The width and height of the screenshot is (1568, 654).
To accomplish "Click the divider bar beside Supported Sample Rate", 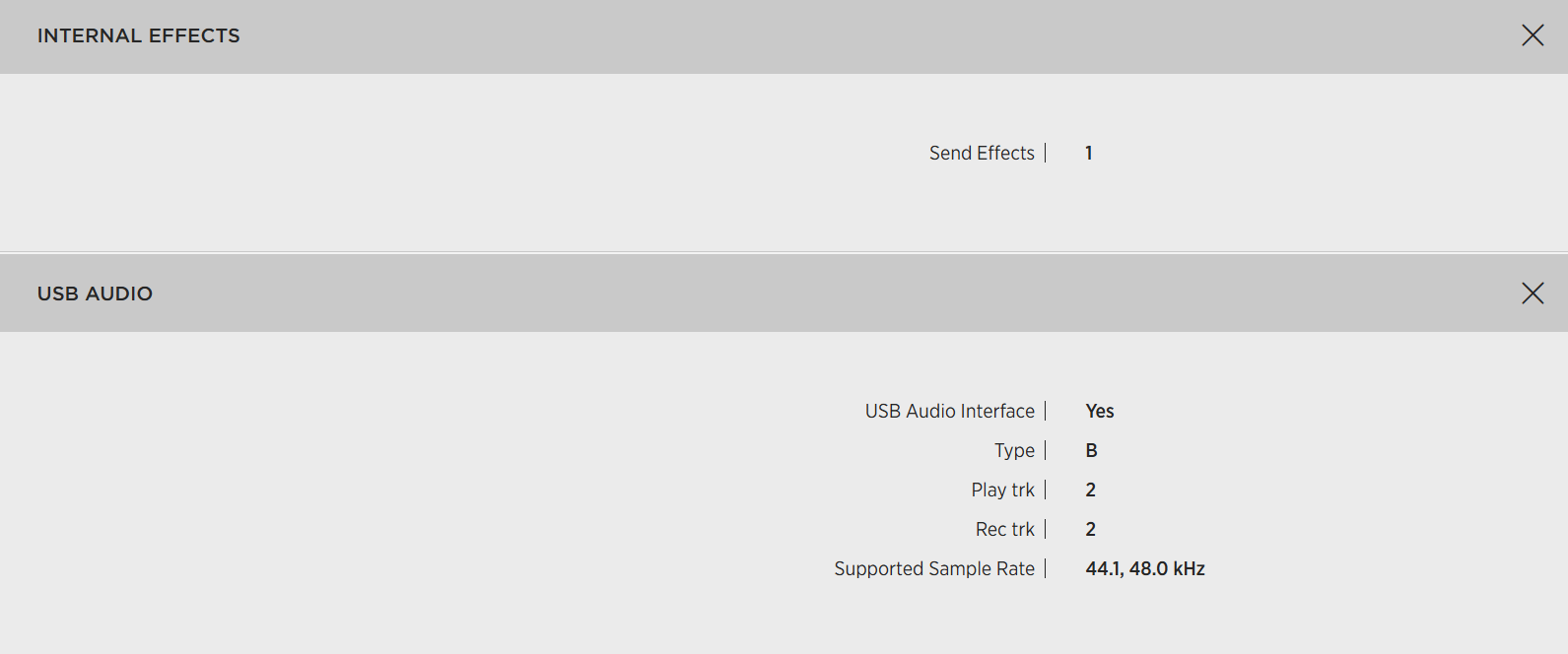I will click(x=1046, y=568).
